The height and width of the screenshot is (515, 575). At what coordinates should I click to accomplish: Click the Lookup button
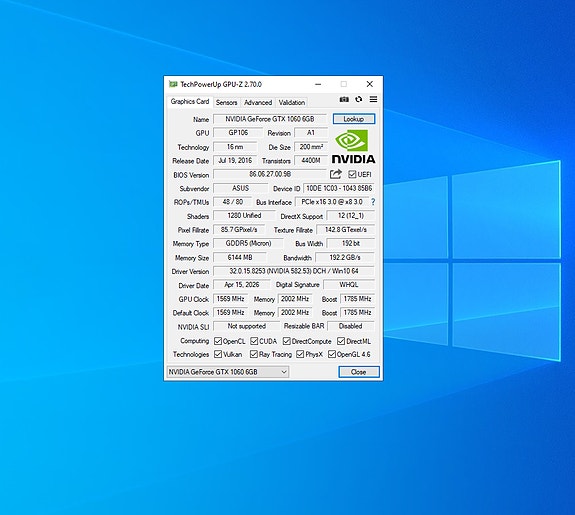[x=354, y=119]
